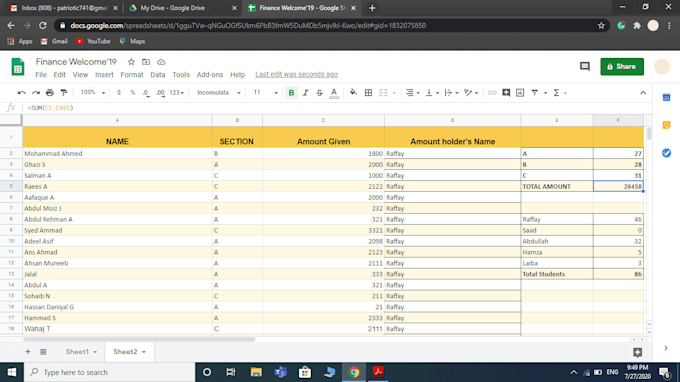Format as currency with dollar icon
The image size is (680, 382).
119,93
